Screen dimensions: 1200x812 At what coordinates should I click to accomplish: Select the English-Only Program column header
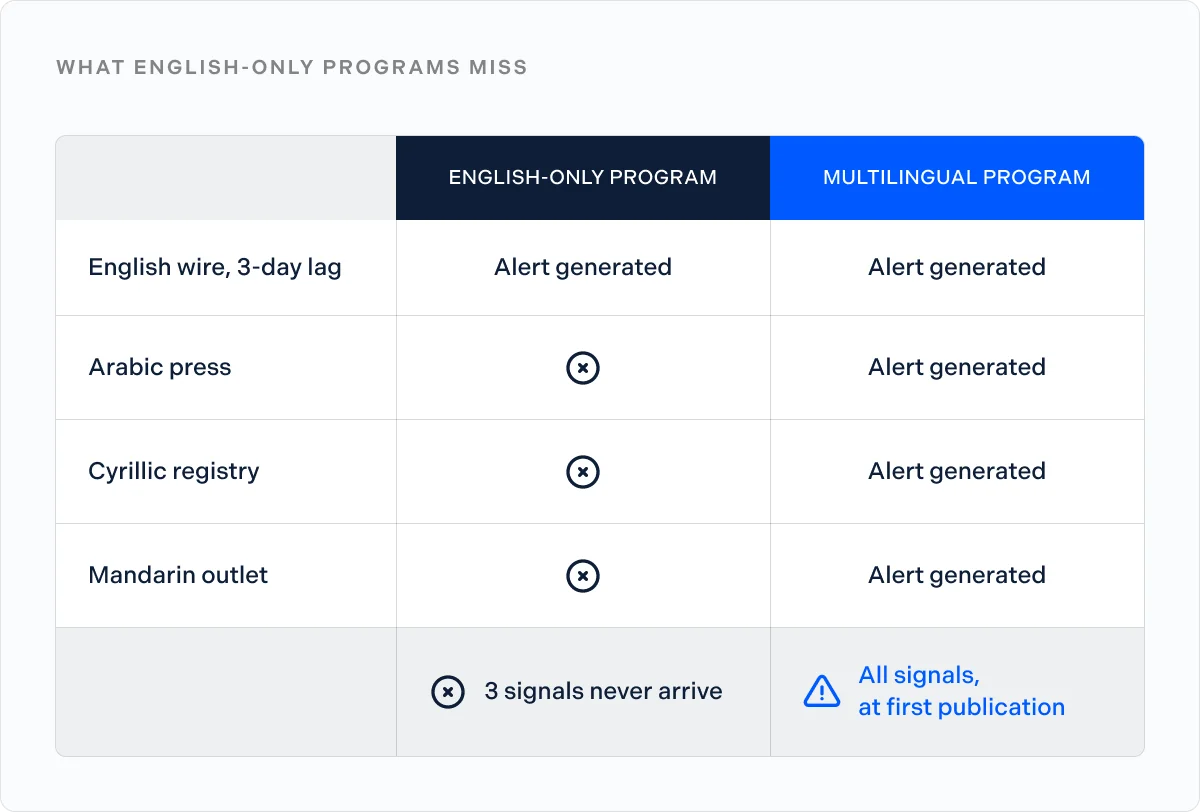tap(583, 178)
